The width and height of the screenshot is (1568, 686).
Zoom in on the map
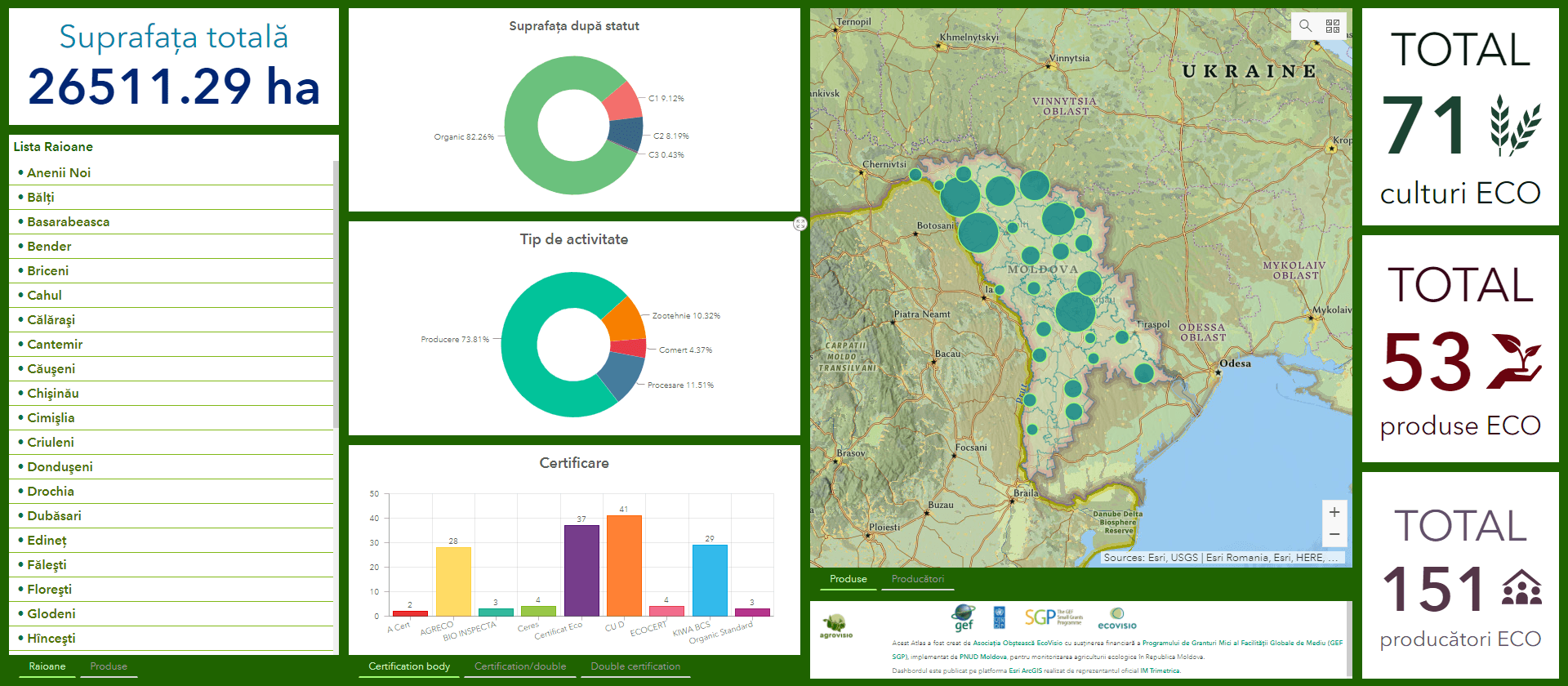pos(1334,512)
